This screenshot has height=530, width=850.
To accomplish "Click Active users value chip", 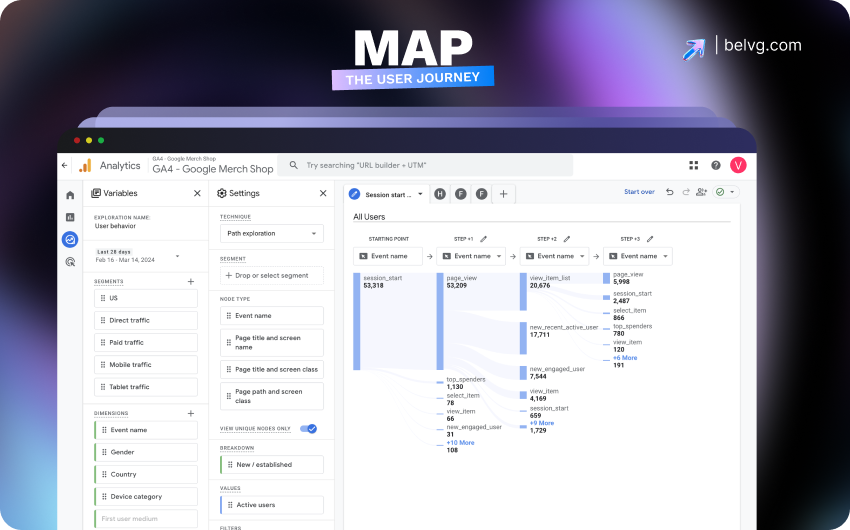I will 272,505.
